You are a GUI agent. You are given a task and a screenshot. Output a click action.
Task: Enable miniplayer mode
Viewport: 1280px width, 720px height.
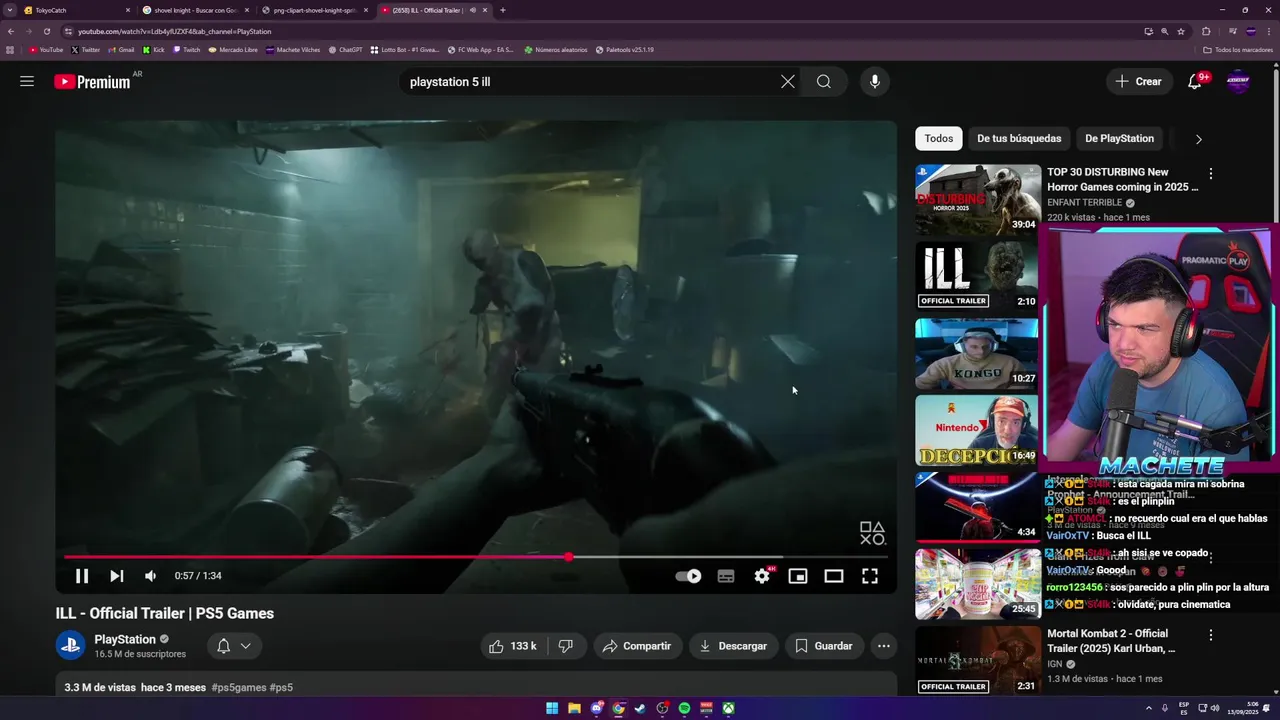798,576
